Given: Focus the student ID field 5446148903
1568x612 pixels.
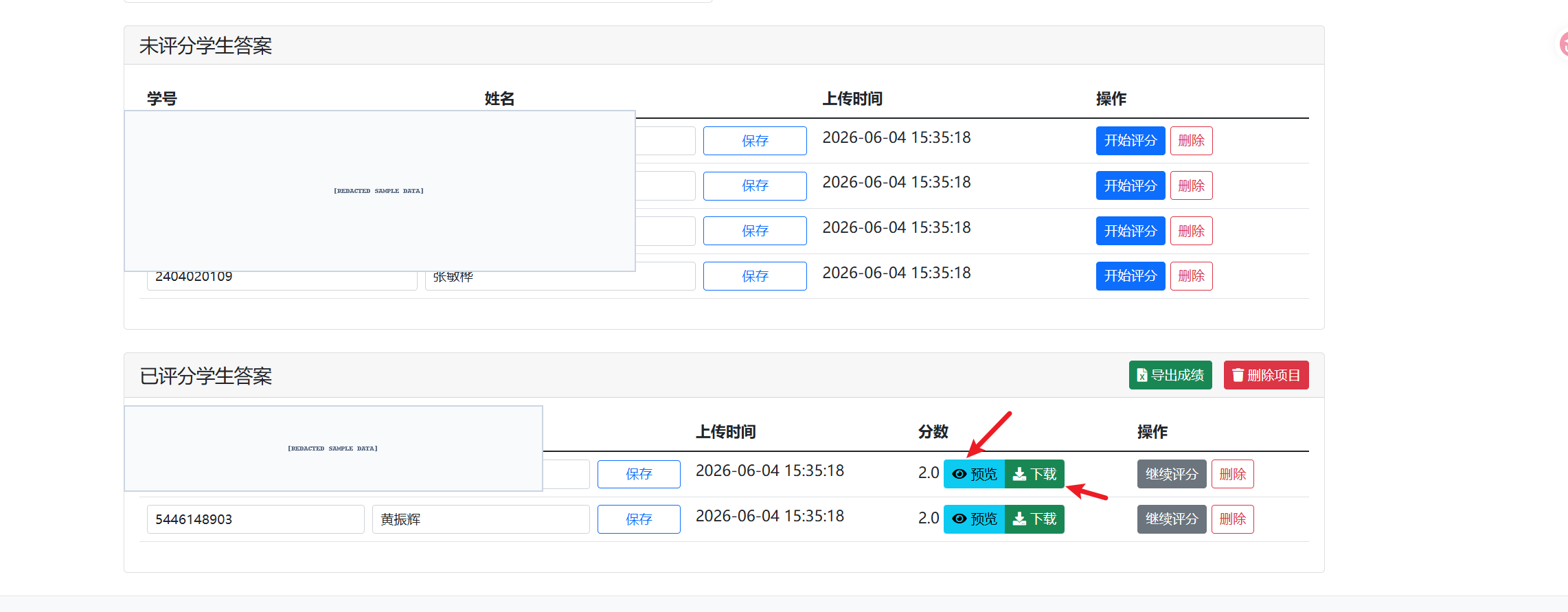Looking at the screenshot, I should (x=255, y=519).
